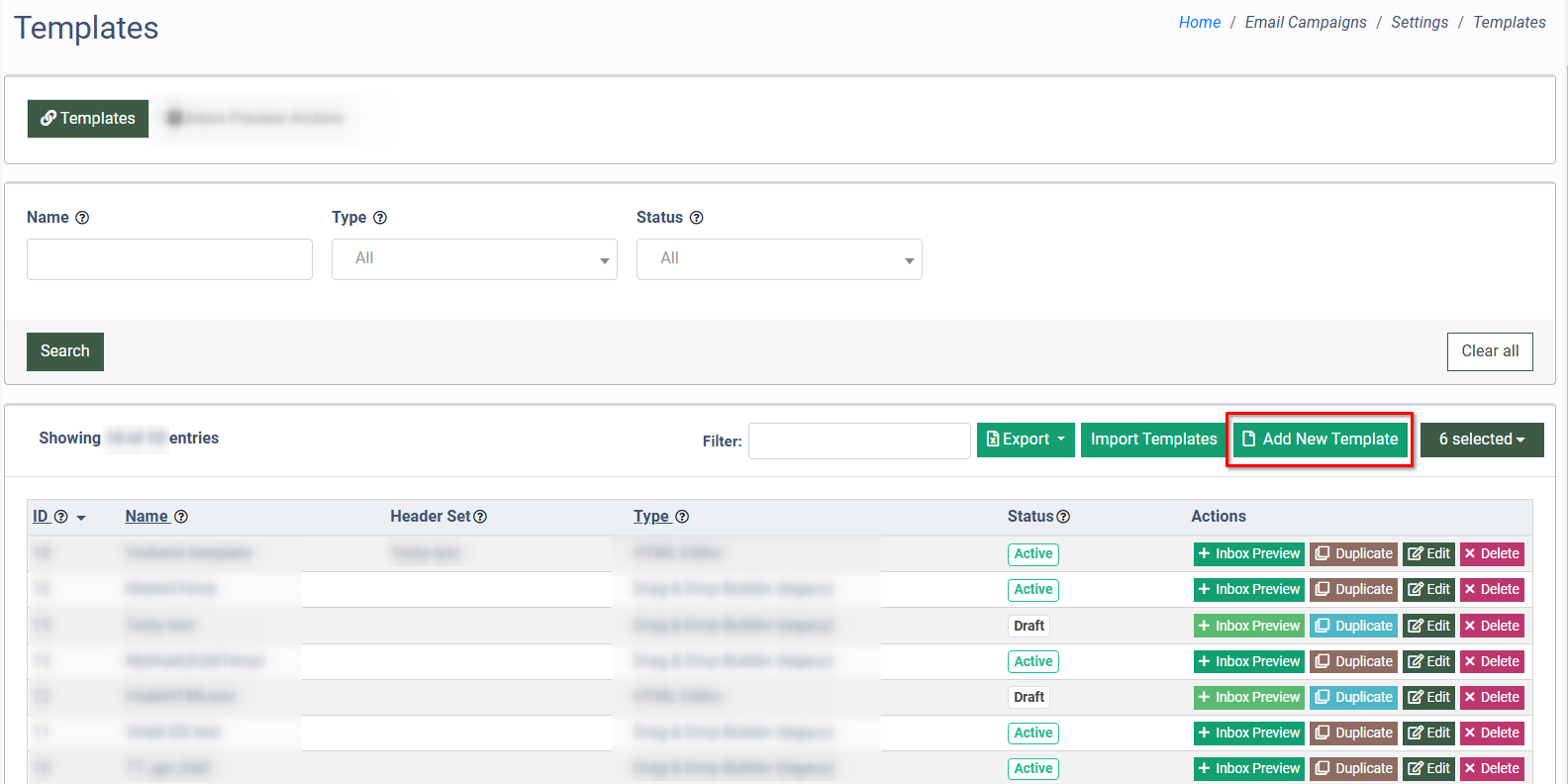
Task: Duplicate the template in the first row
Action: [x=1353, y=554]
